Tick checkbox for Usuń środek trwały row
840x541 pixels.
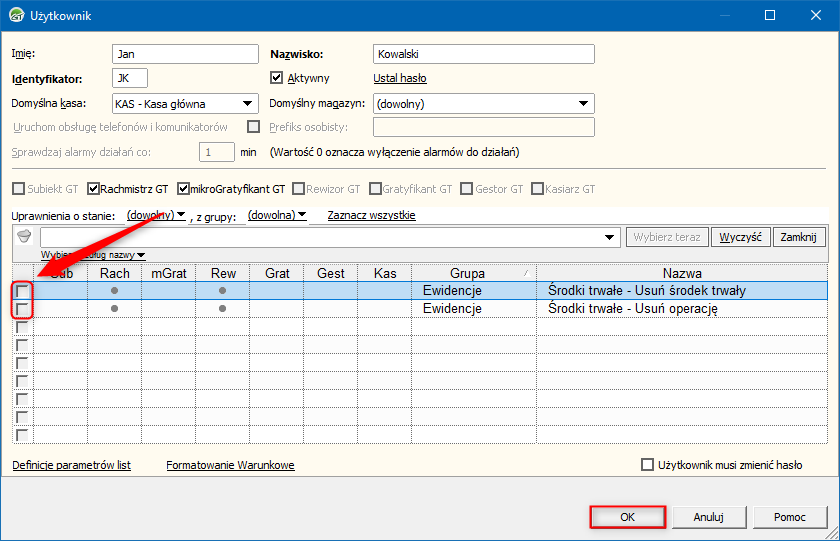pyautogui.click(x=22, y=291)
